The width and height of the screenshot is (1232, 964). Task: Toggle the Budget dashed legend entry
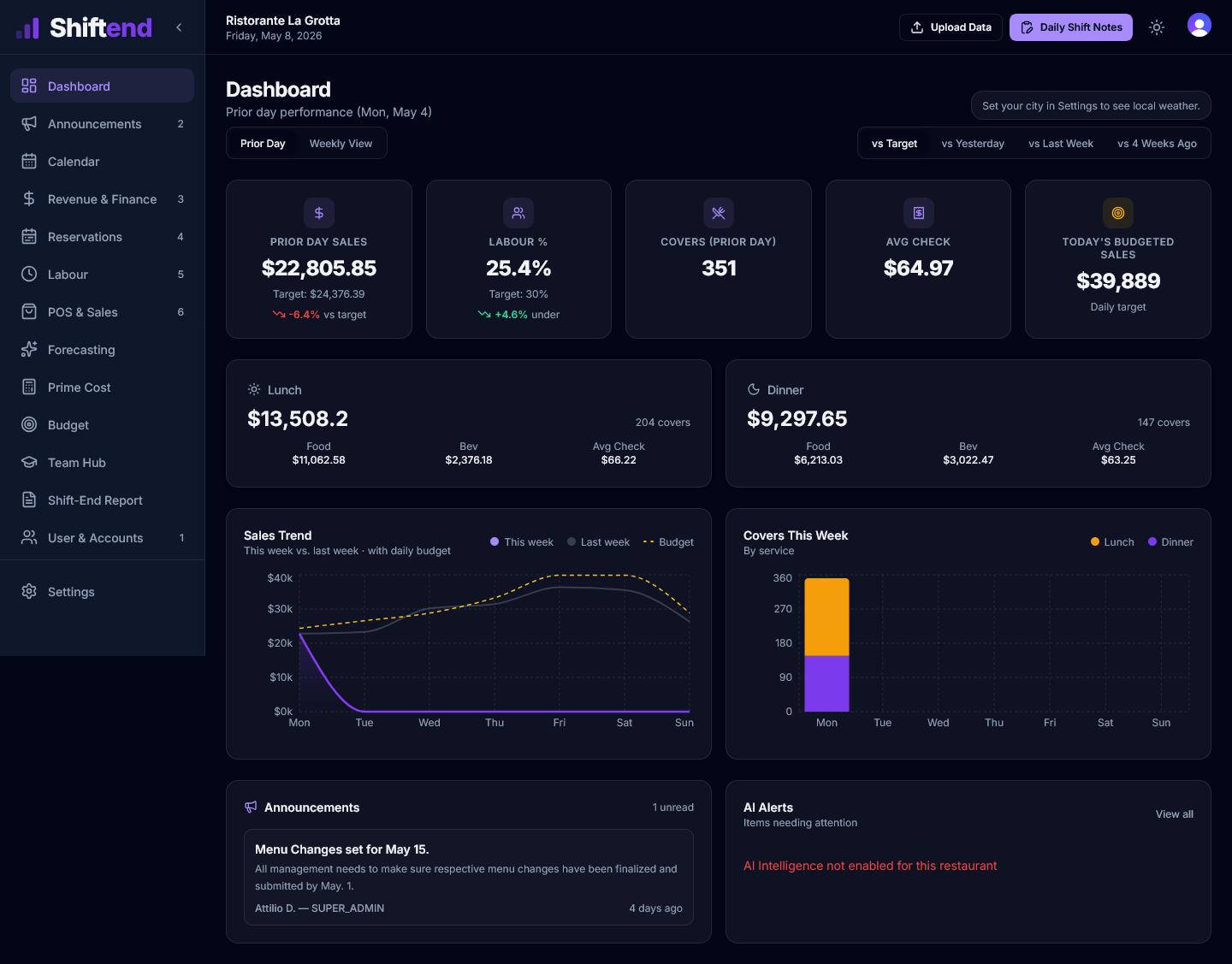point(668,542)
